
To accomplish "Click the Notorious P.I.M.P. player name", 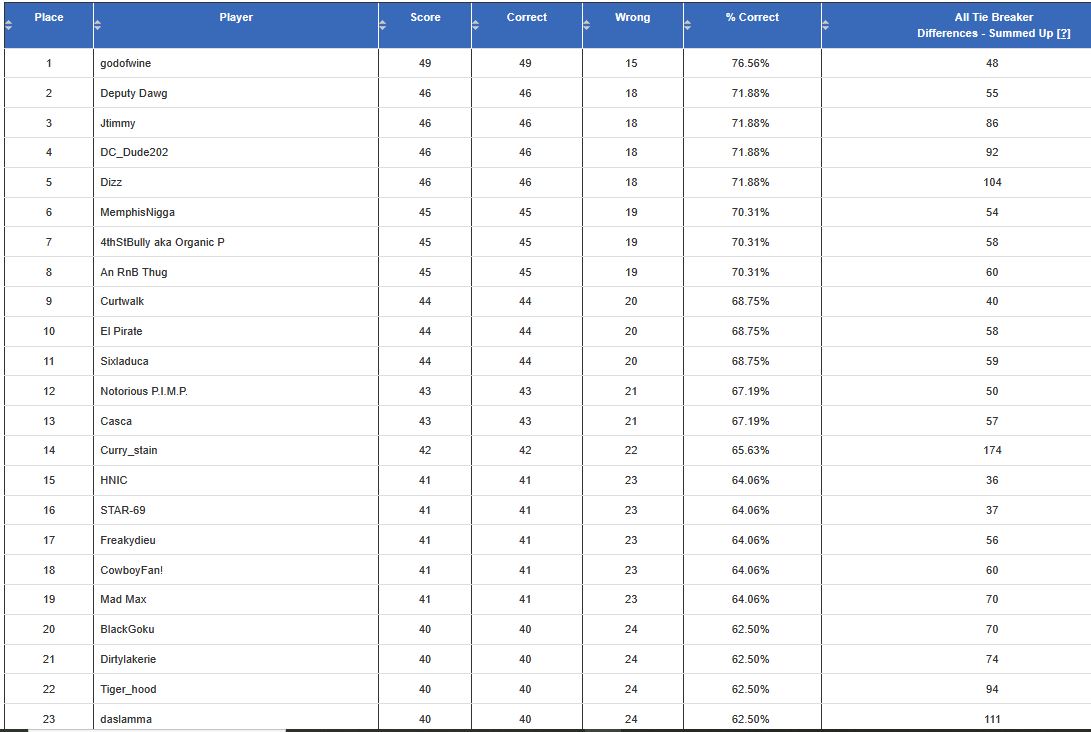I will point(144,391).
